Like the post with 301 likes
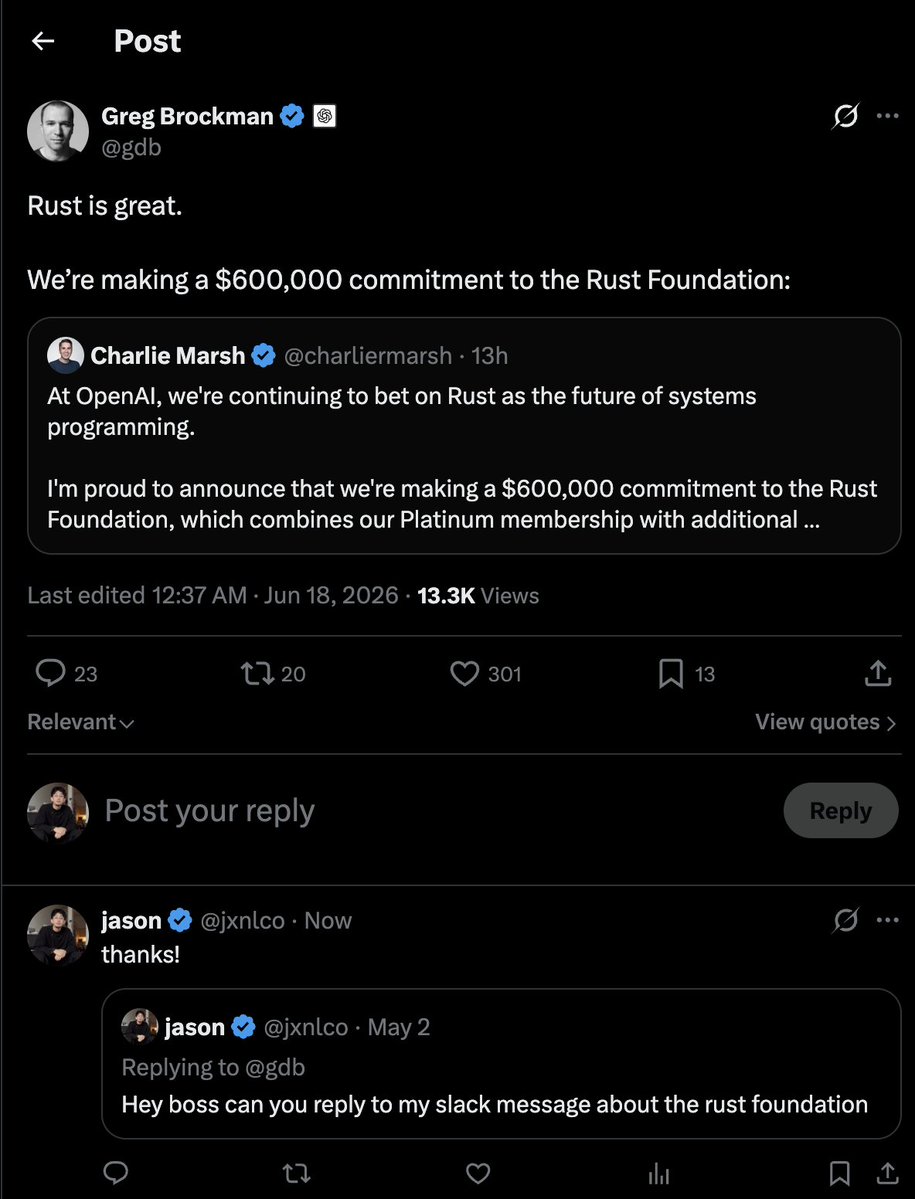 click(x=485, y=674)
